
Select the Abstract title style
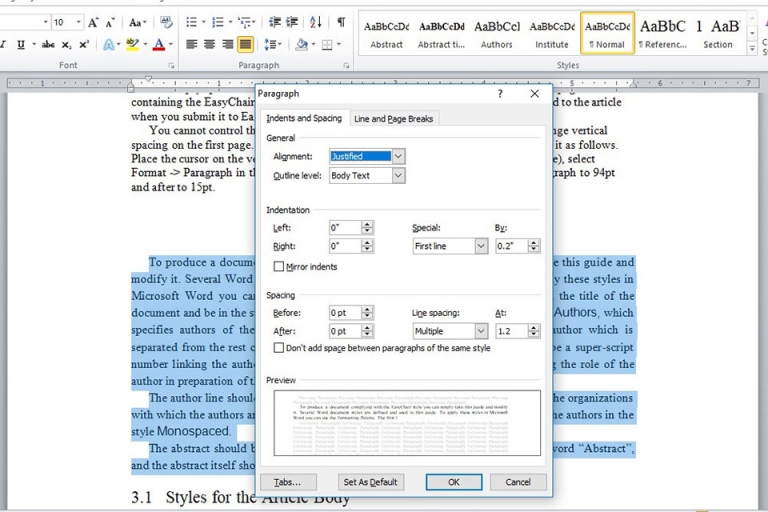(441, 33)
